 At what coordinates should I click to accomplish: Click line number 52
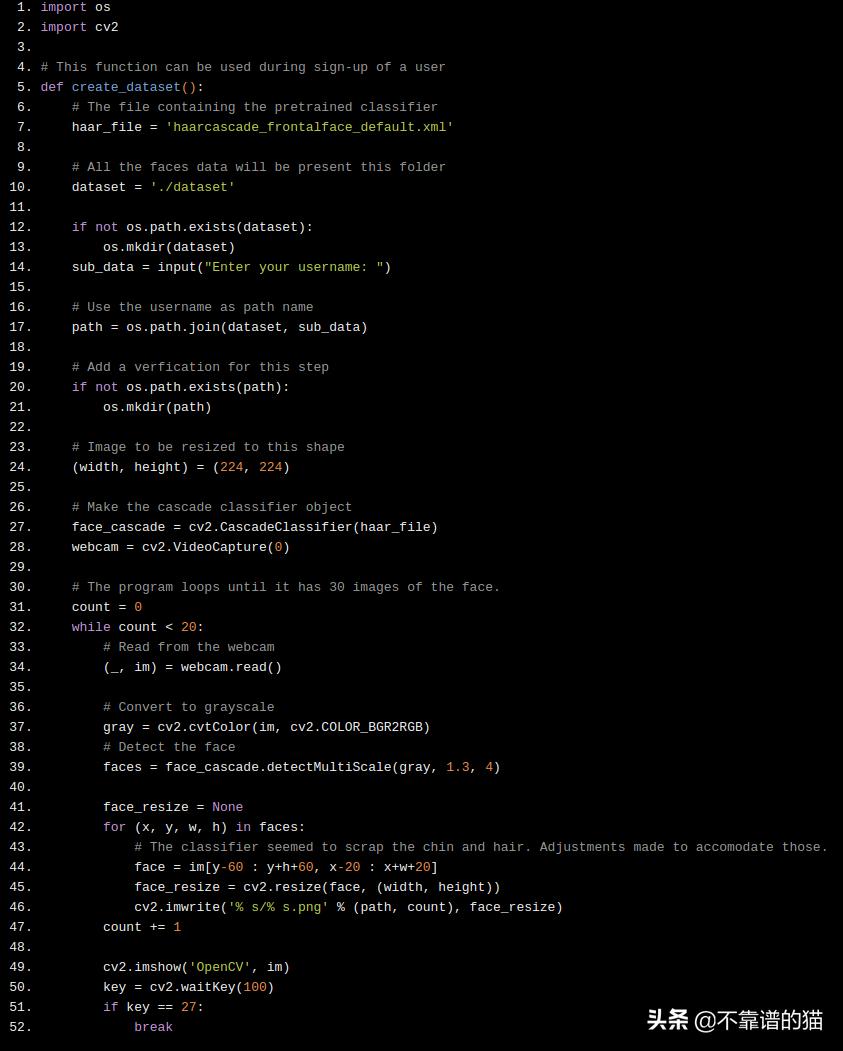tap(20, 1027)
